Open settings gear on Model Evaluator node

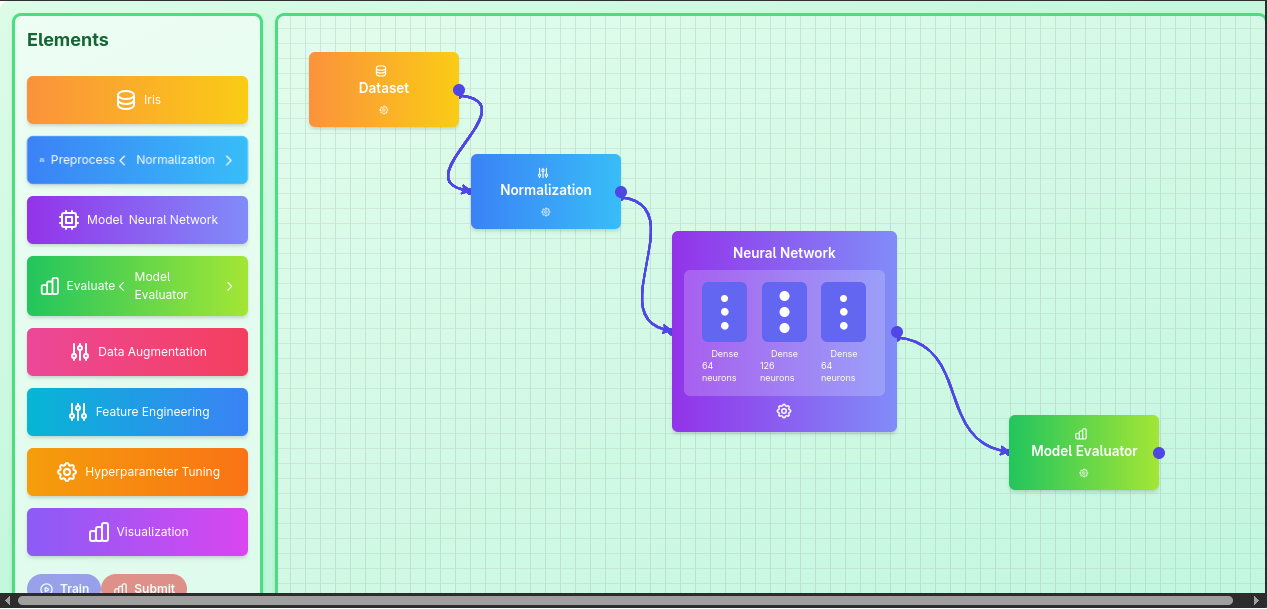pos(1084,473)
